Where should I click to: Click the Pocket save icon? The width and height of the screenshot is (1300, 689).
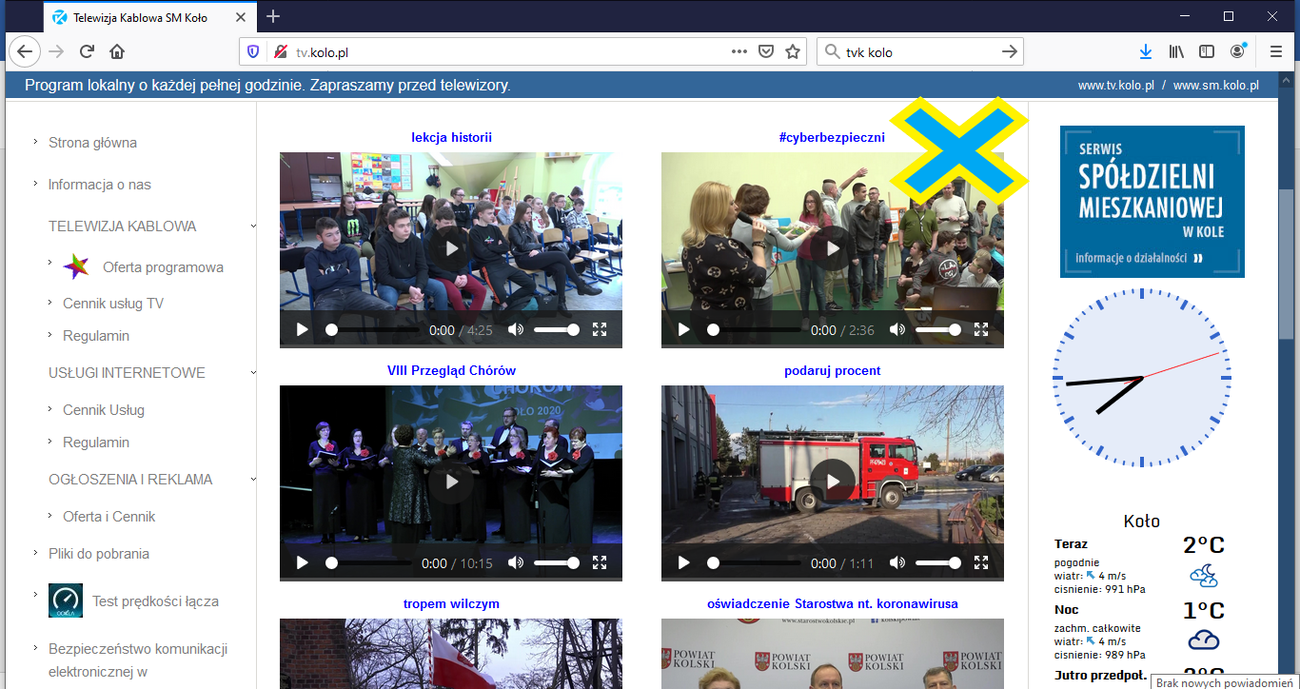(x=766, y=51)
